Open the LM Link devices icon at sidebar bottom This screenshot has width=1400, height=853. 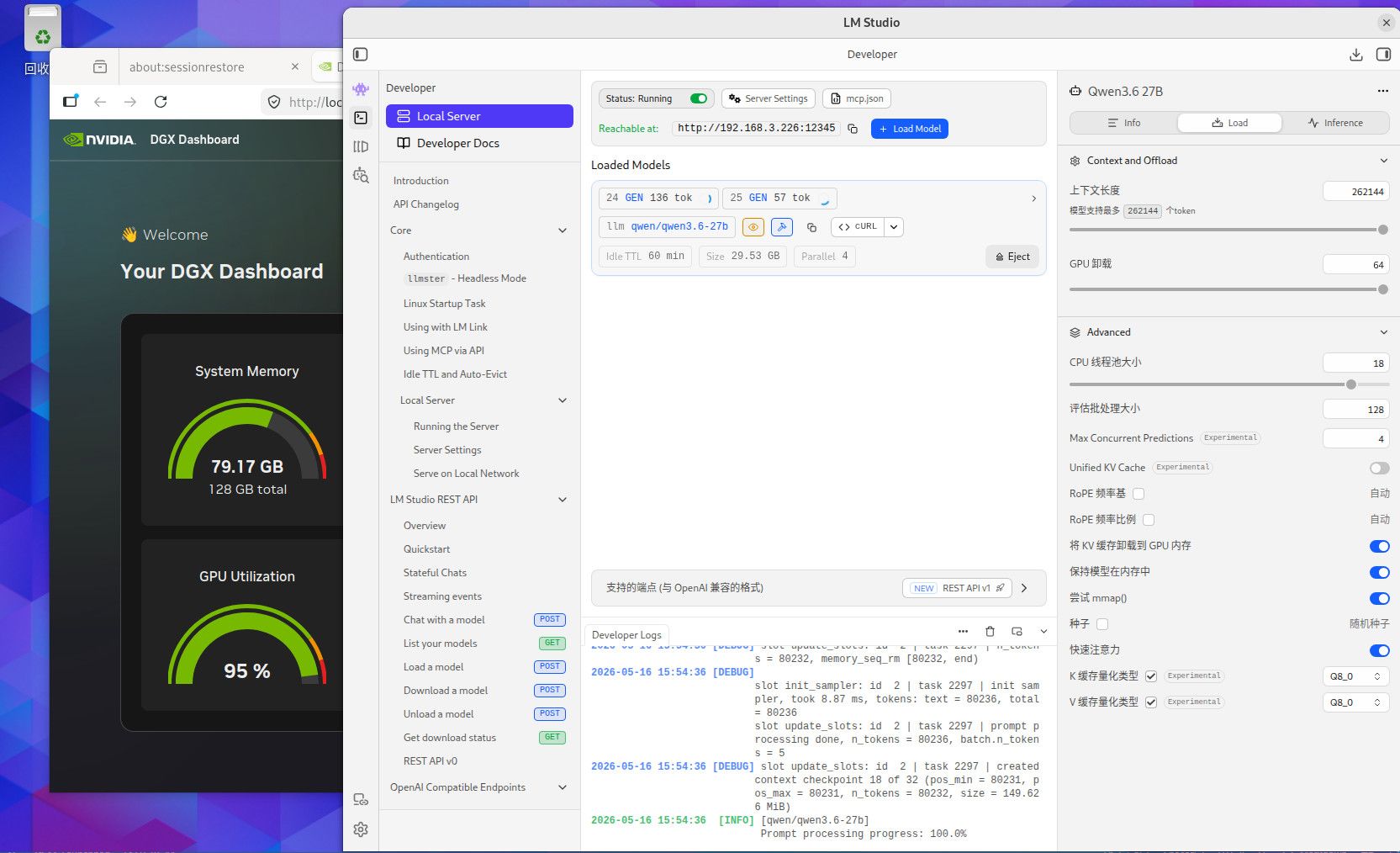(x=361, y=799)
